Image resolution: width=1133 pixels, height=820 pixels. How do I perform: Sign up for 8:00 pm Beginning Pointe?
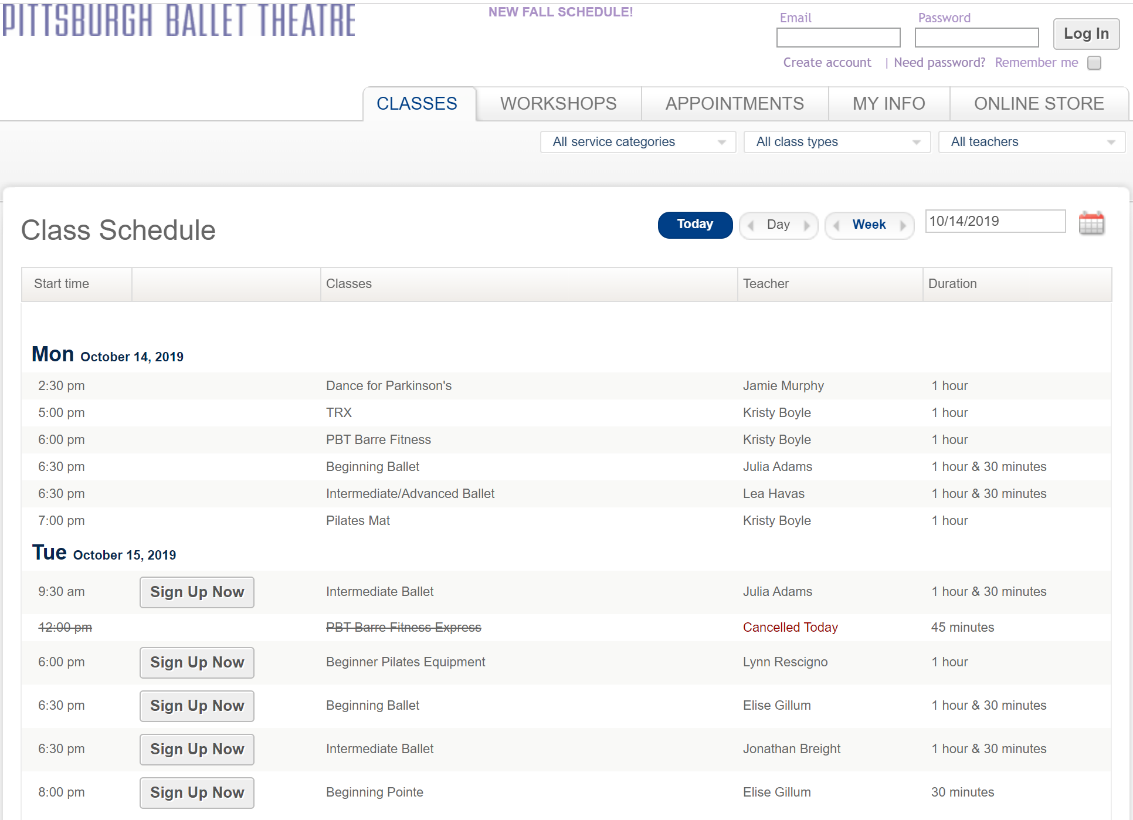click(197, 793)
